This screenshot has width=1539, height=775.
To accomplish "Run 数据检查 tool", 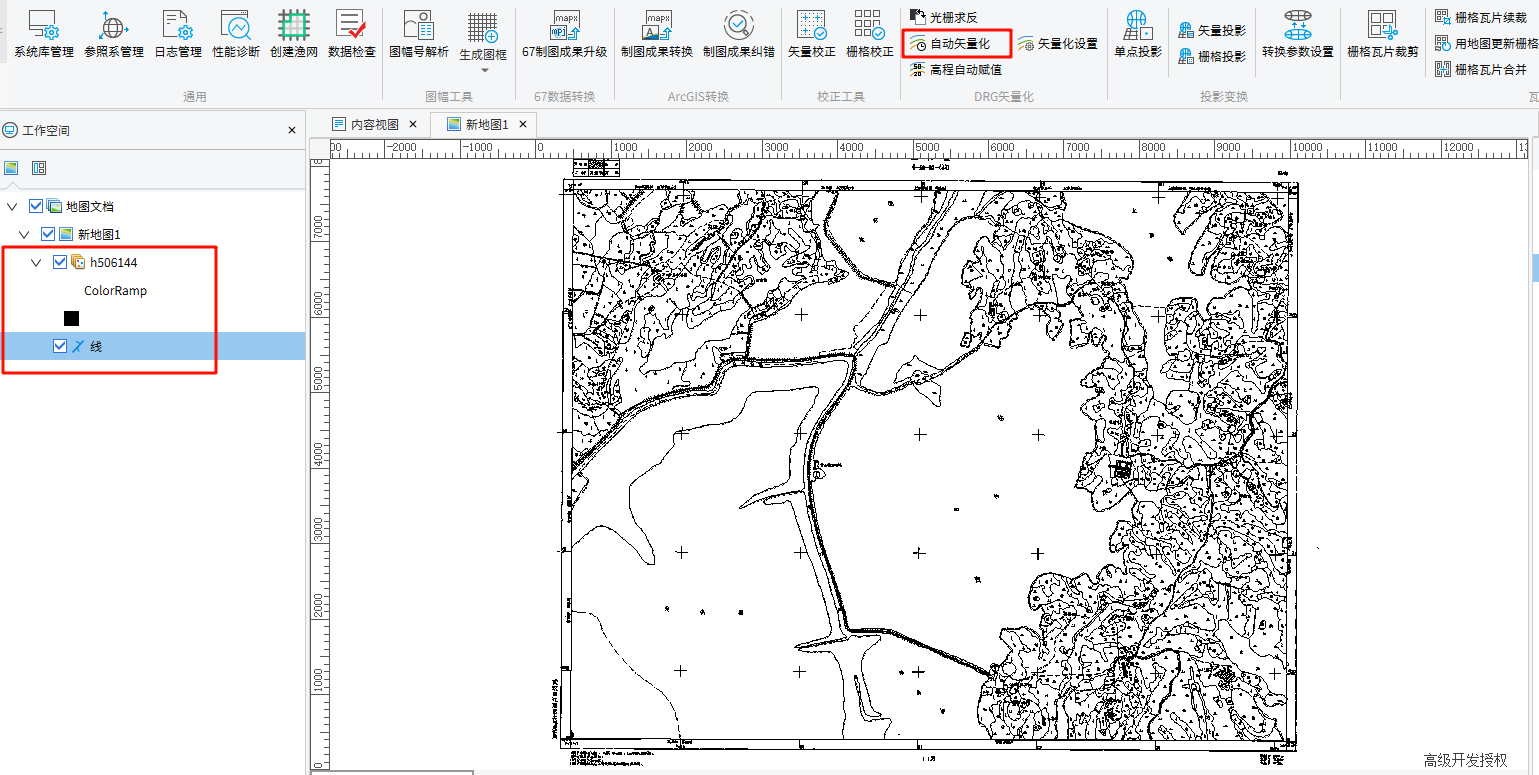I will pos(351,32).
